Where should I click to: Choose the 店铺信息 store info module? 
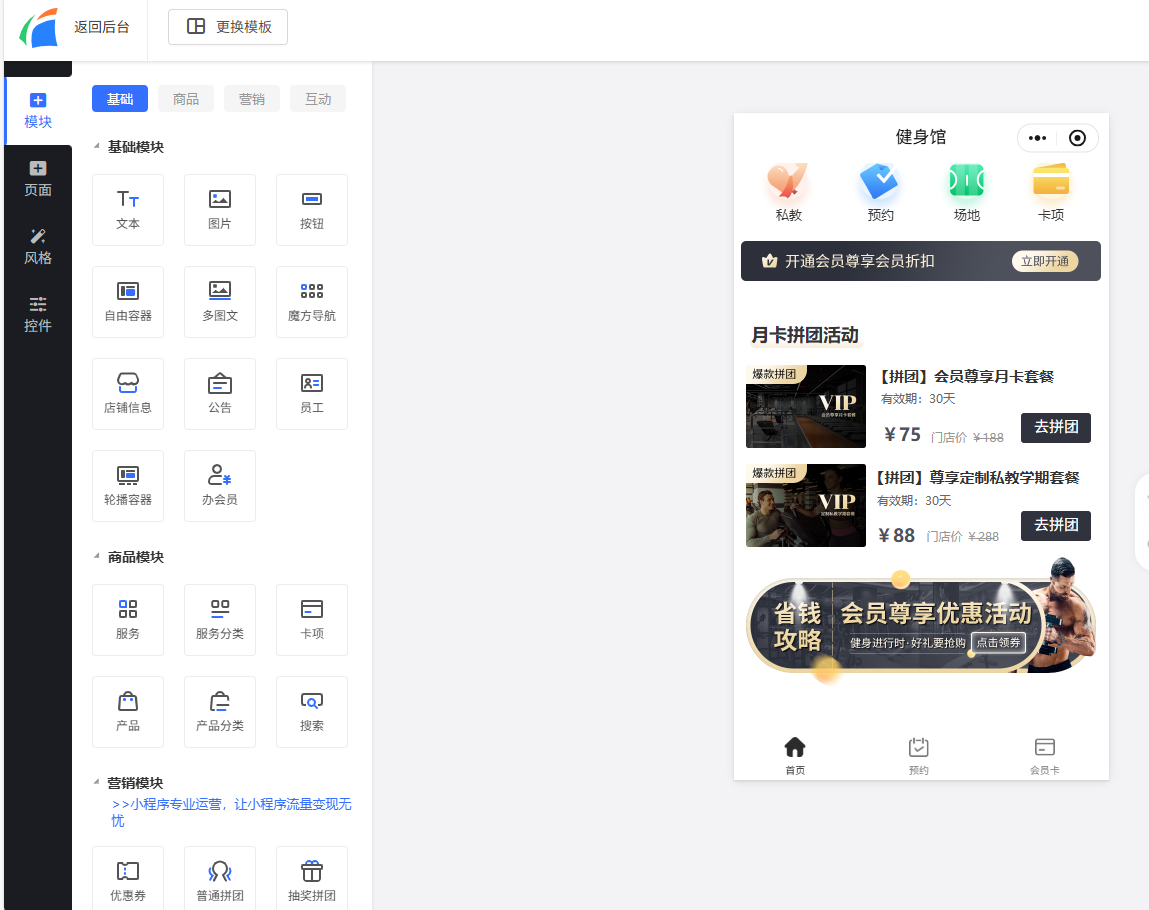coord(128,394)
